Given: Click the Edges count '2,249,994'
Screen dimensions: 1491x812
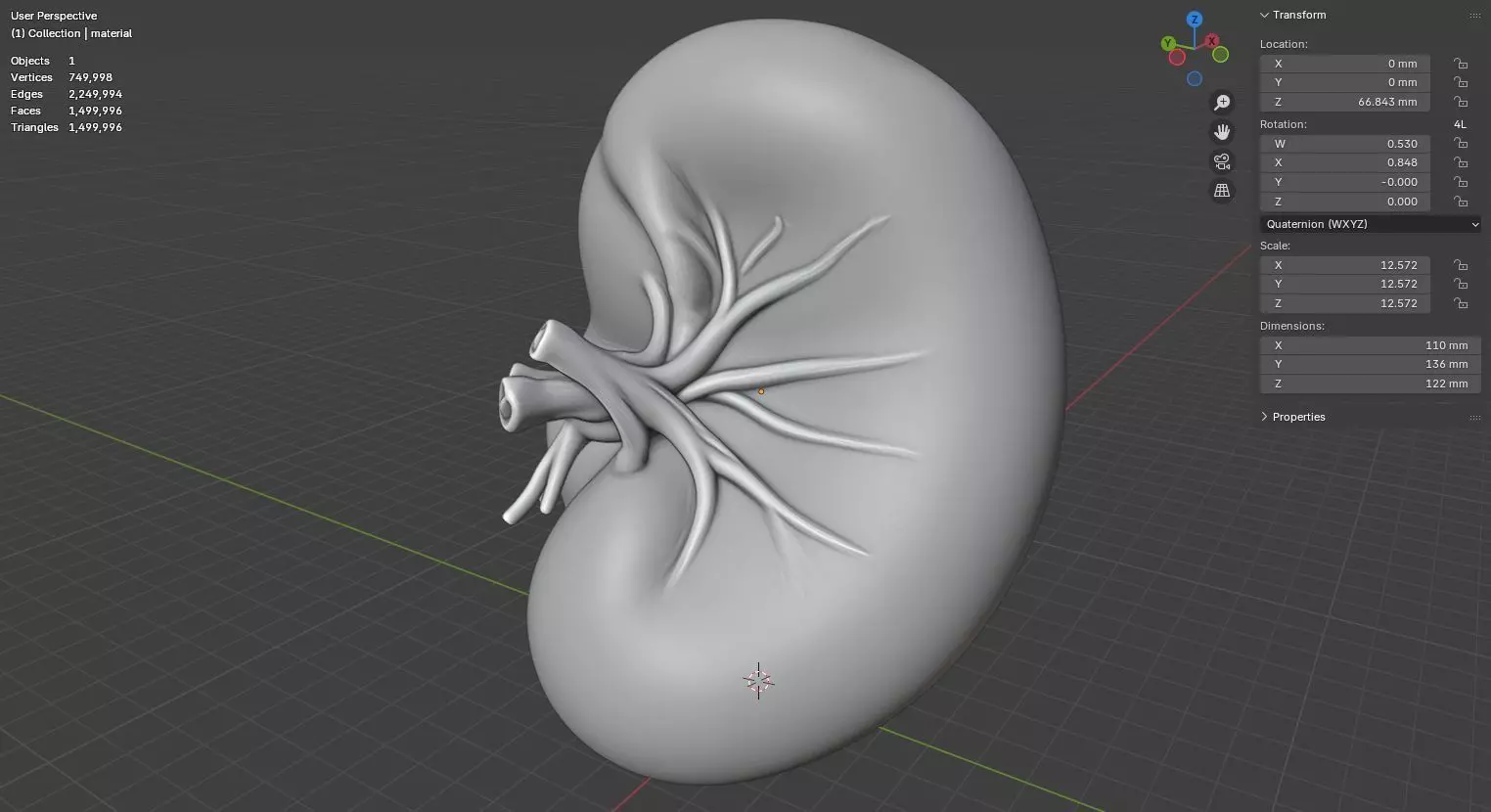Looking at the screenshot, I should (x=96, y=94).
